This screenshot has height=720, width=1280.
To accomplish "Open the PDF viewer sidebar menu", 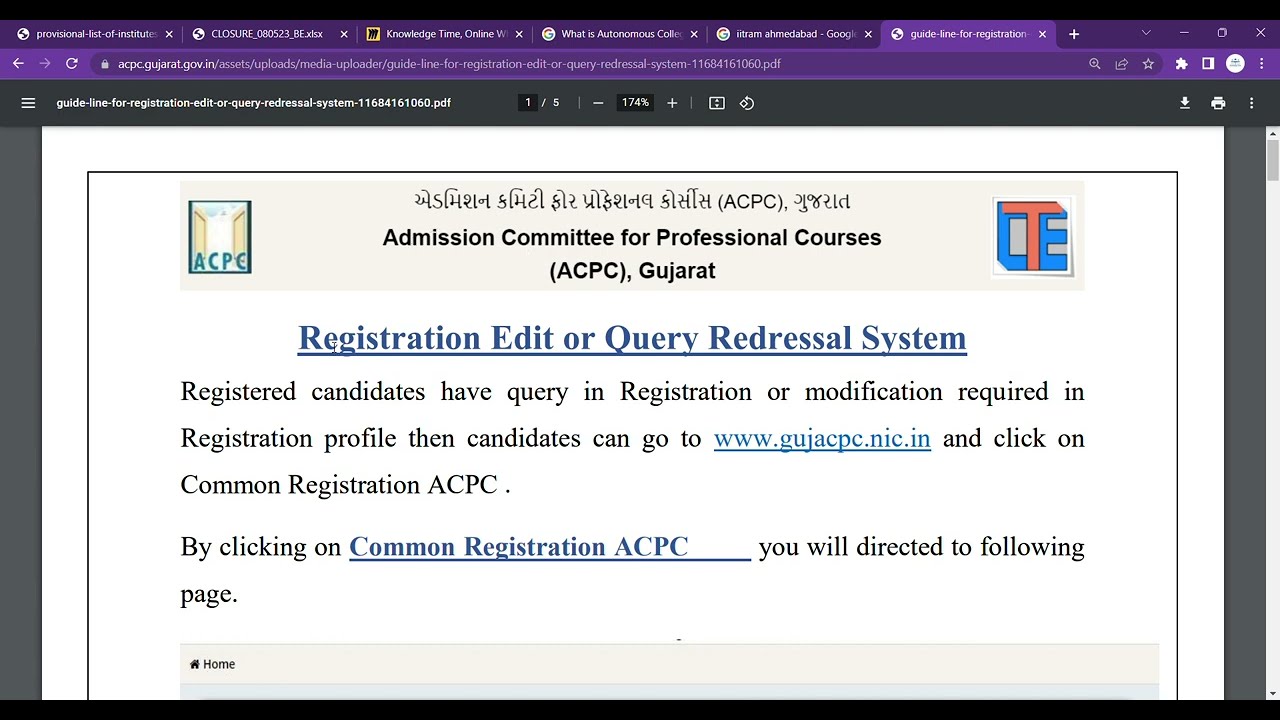I will pyautogui.click(x=28, y=103).
